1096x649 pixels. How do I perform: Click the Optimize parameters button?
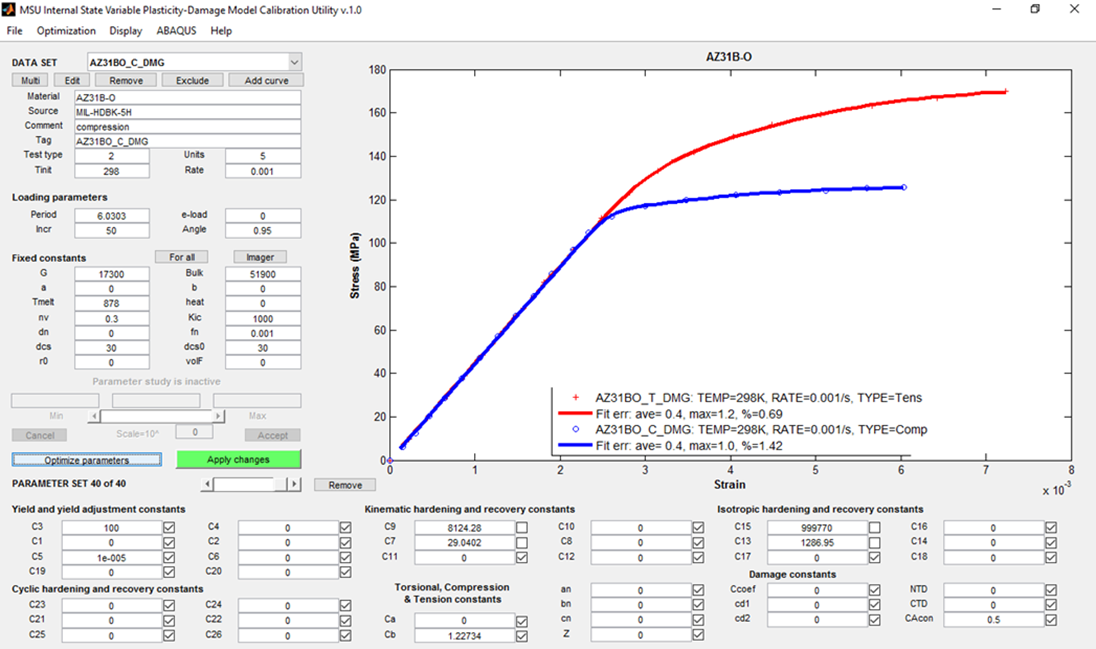[x=86, y=460]
